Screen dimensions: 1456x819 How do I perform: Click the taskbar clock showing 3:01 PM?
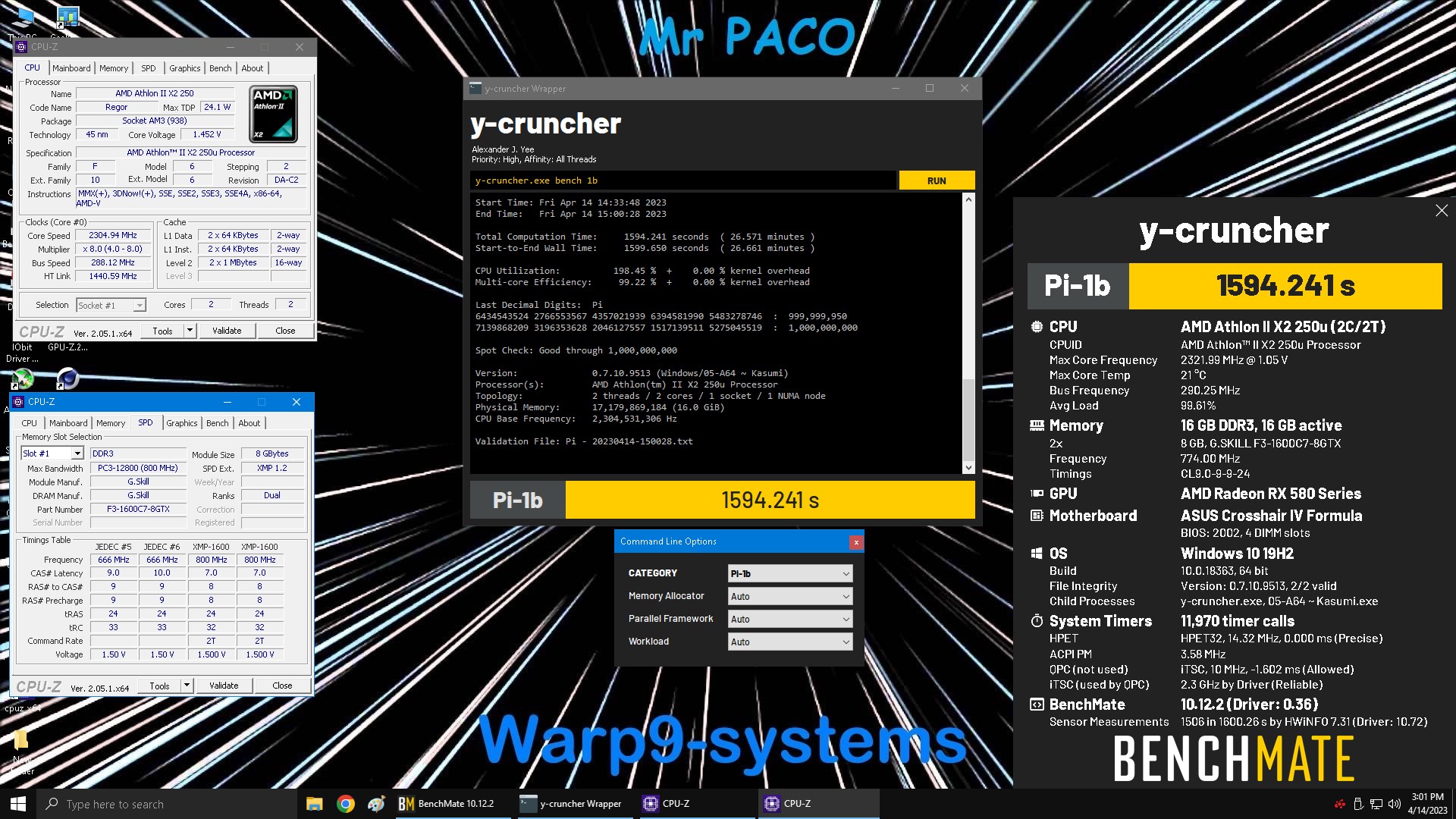[1427, 804]
